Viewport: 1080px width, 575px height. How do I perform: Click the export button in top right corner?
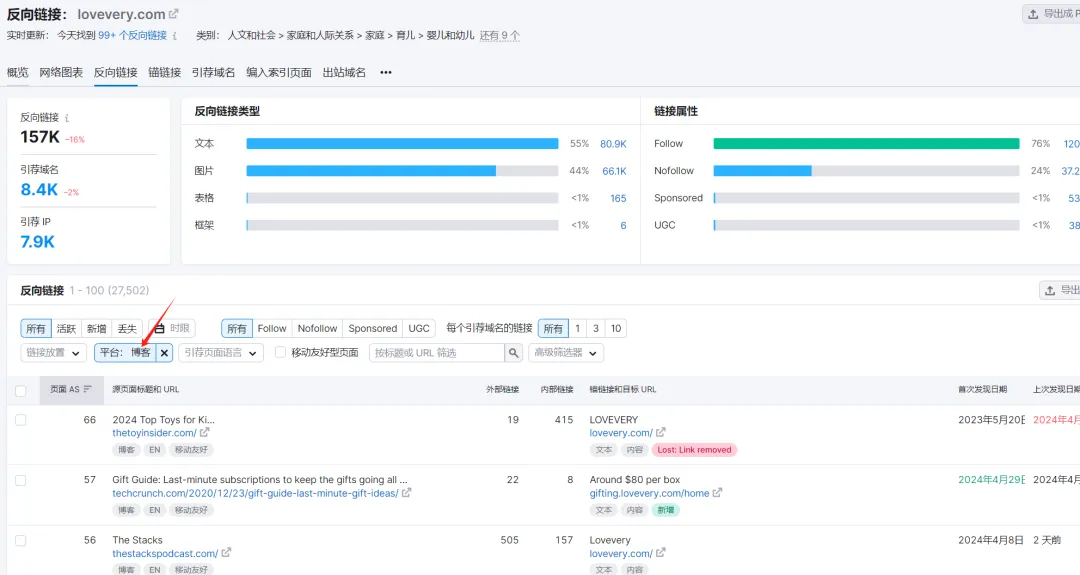click(x=1051, y=14)
